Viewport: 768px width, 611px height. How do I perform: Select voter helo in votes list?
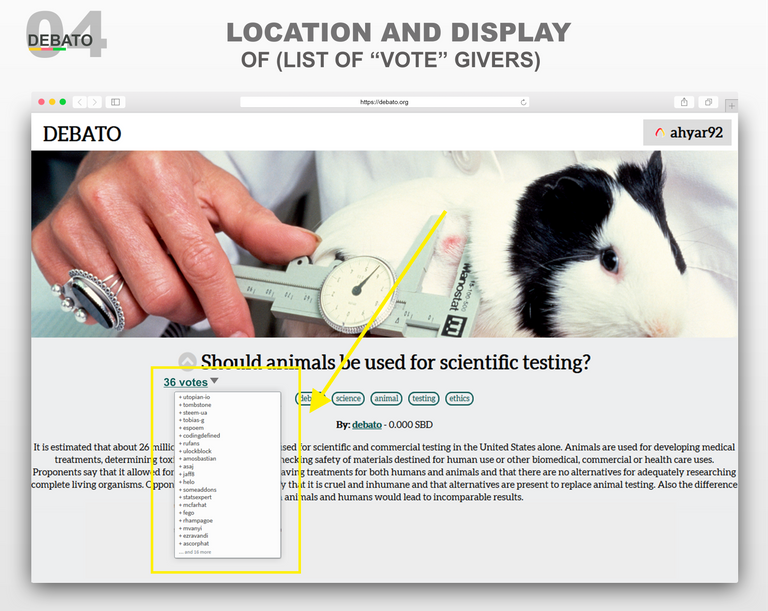click(187, 482)
